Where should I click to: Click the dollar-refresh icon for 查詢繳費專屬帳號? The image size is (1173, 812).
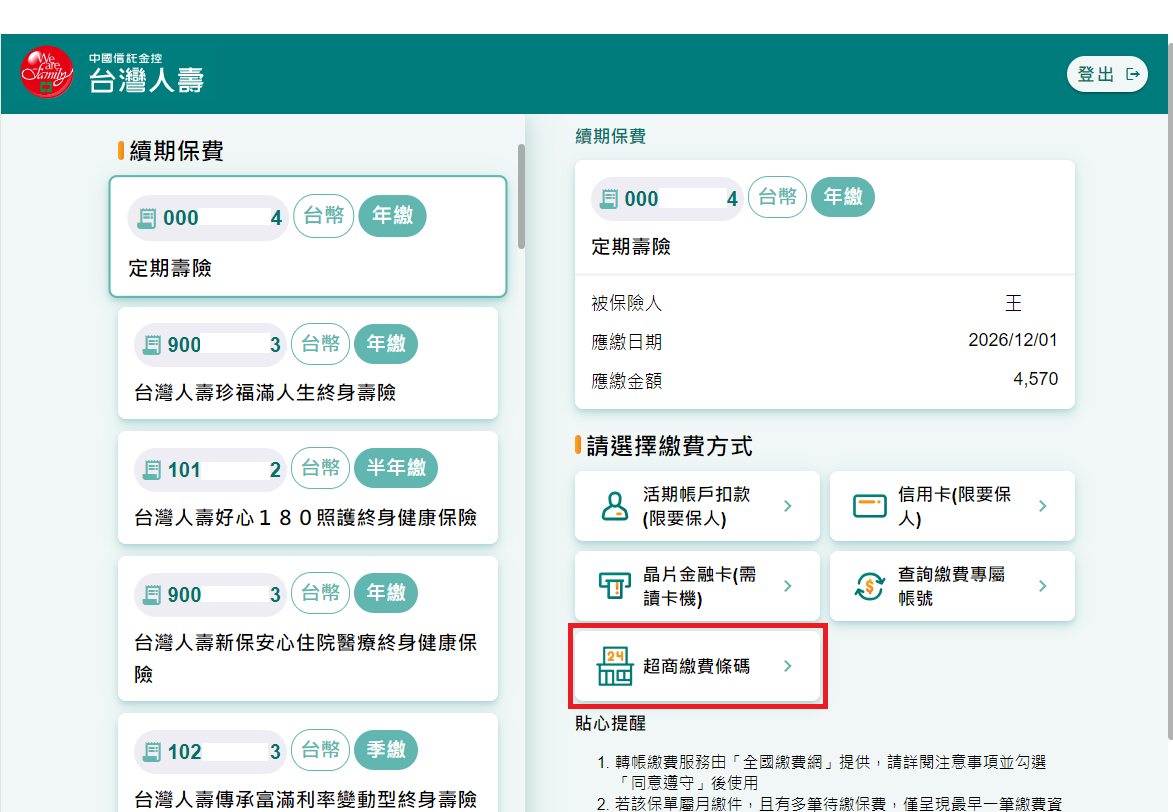click(870, 586)
